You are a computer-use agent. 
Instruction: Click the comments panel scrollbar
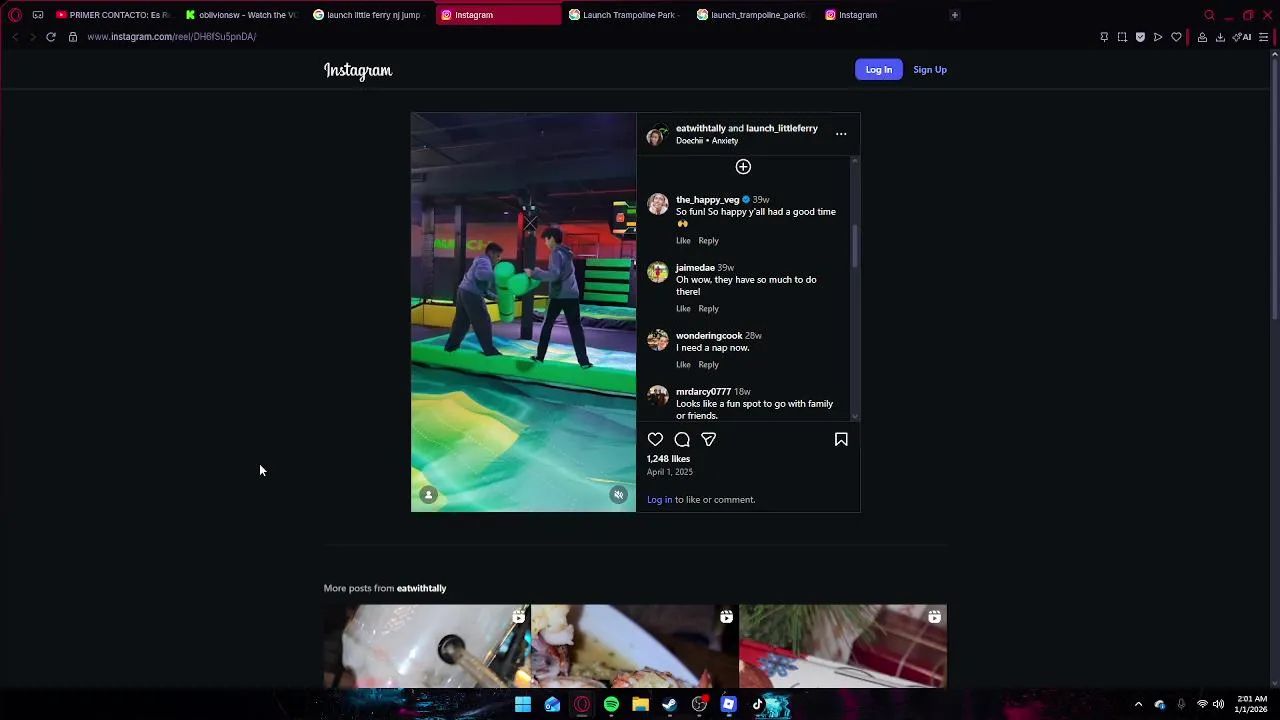click(x=854, y=246)
